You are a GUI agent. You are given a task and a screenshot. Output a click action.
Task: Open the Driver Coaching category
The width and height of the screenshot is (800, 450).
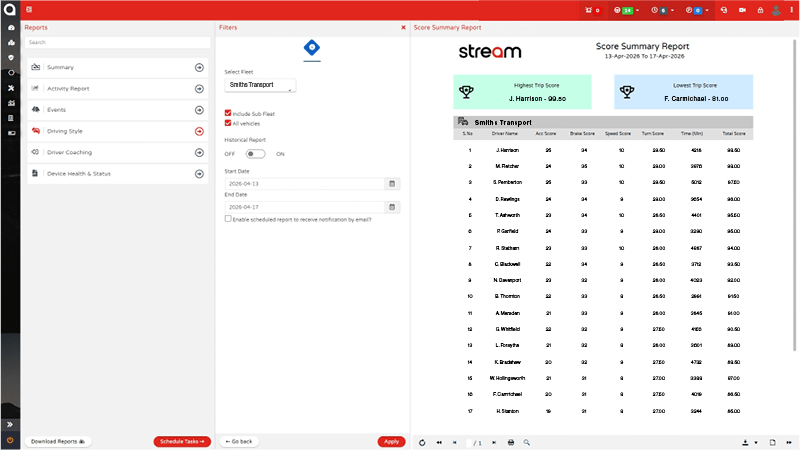coord(117,153)
